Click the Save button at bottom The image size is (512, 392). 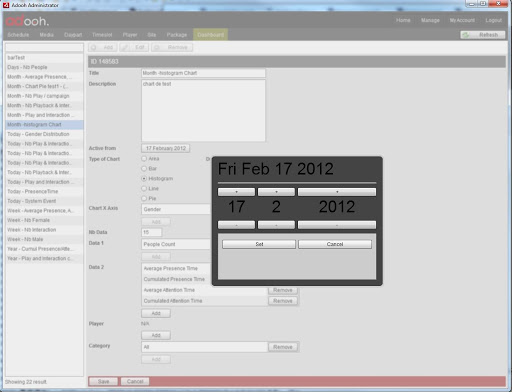(x=103, y=381)
